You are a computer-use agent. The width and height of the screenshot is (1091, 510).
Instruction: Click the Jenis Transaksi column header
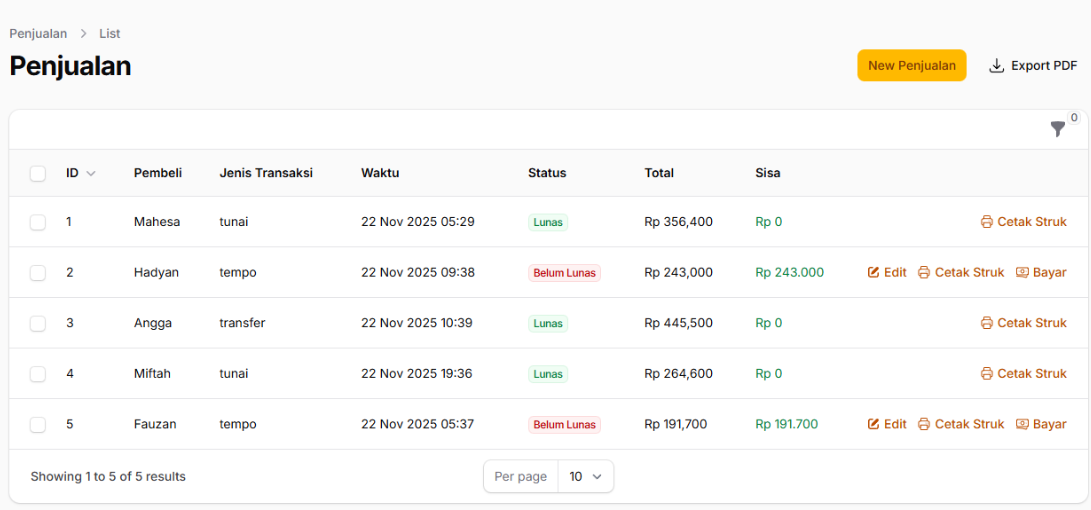point(266,173)
